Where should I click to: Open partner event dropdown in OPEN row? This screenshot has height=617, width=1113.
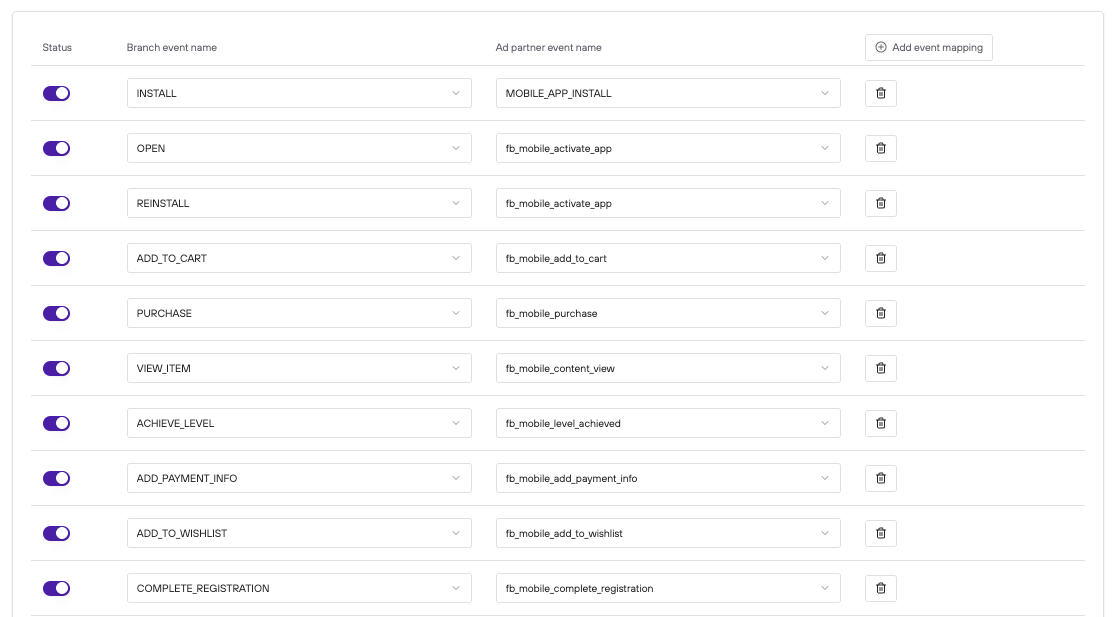pyautogui.click(x=668, y=148)
